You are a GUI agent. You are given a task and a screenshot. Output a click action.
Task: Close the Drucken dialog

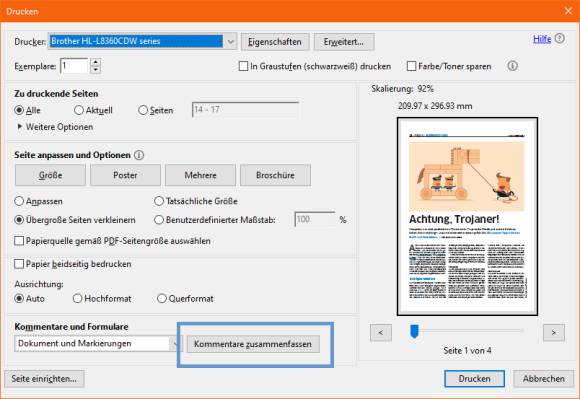click(x=568, y=11)
